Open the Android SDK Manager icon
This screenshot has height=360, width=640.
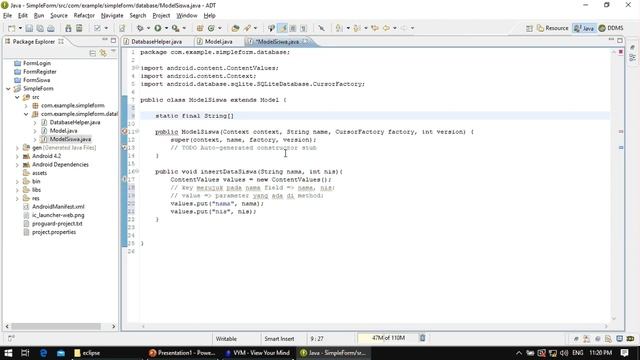point(68,28)
